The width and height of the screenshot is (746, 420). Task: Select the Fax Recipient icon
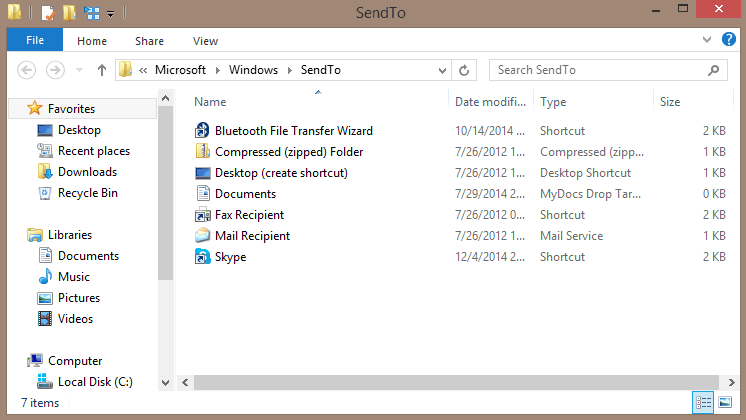click(x=203, y=215)
